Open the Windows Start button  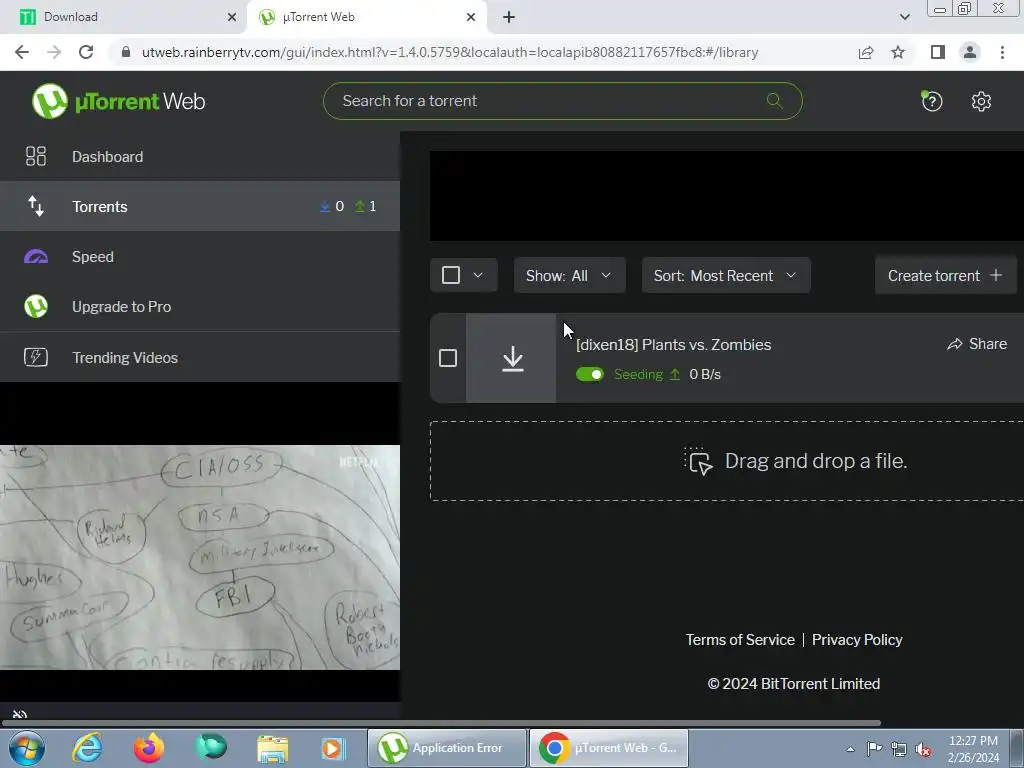point(27,748)
